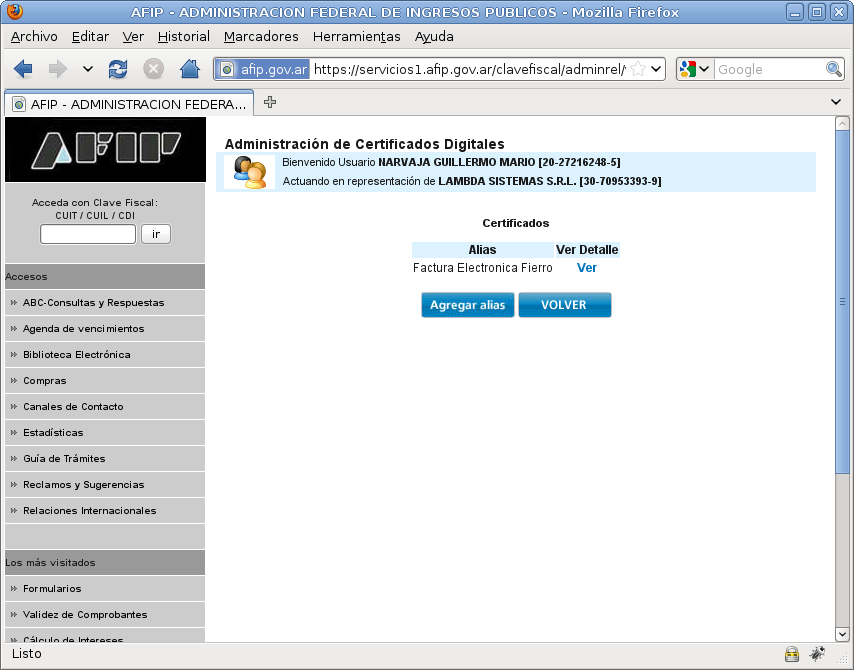Open the Historial menu
854x670 pixels.
pyautogui.click(x=184, y=36)
